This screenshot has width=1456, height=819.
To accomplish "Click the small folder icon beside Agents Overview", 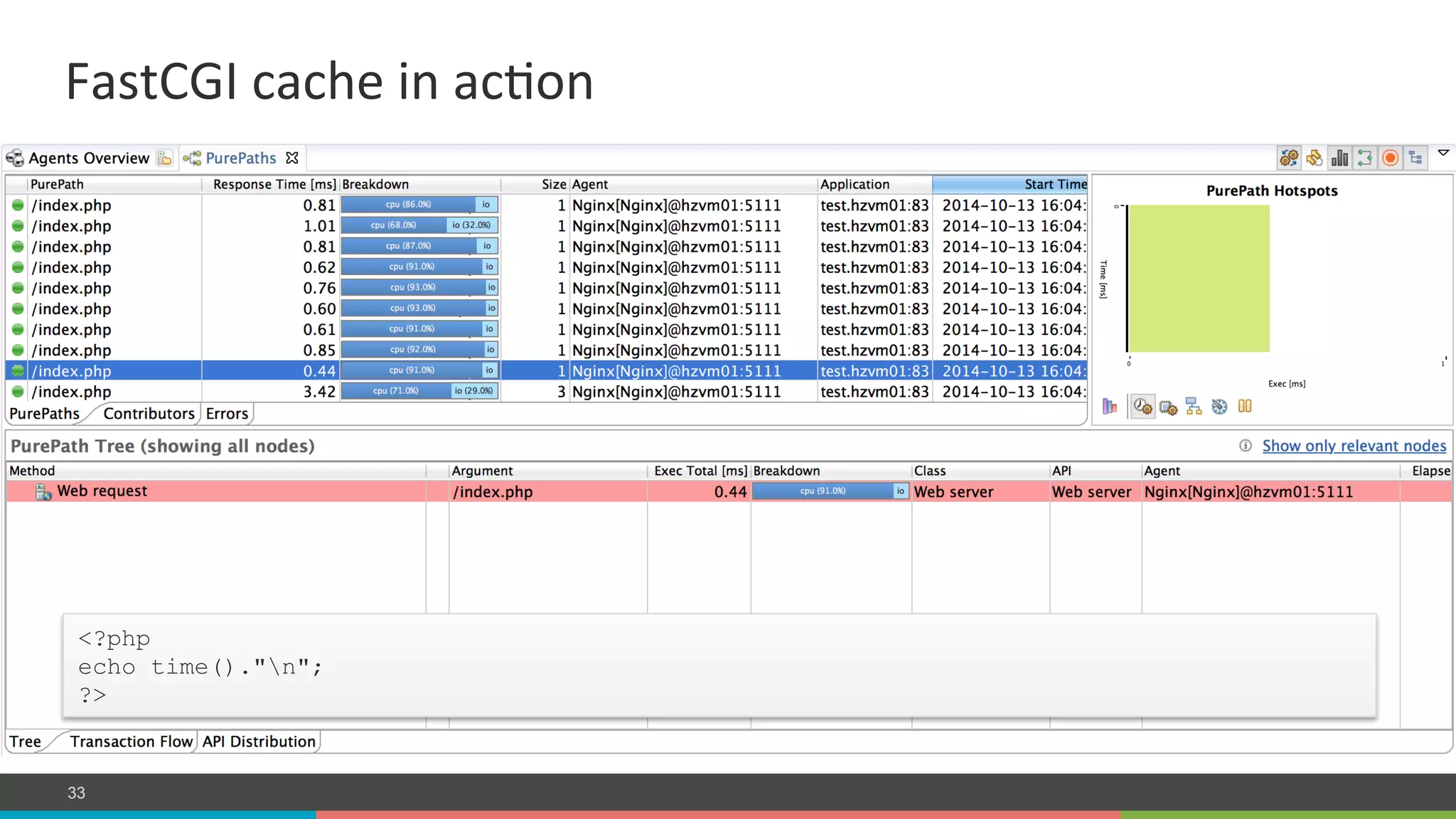I will [x=165, y=158].
